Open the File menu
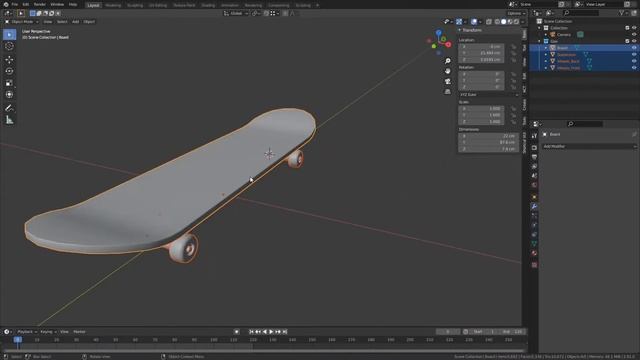Screen dimensions: 640x360 pyautogui.click(x=15, y=4)
